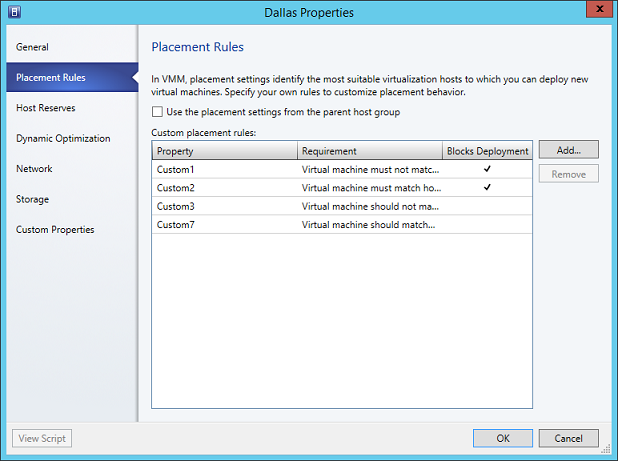The height and width of the screenshot is (461, 618).
Task: Click the Add... placement rule button
Action: click(568, 150)
